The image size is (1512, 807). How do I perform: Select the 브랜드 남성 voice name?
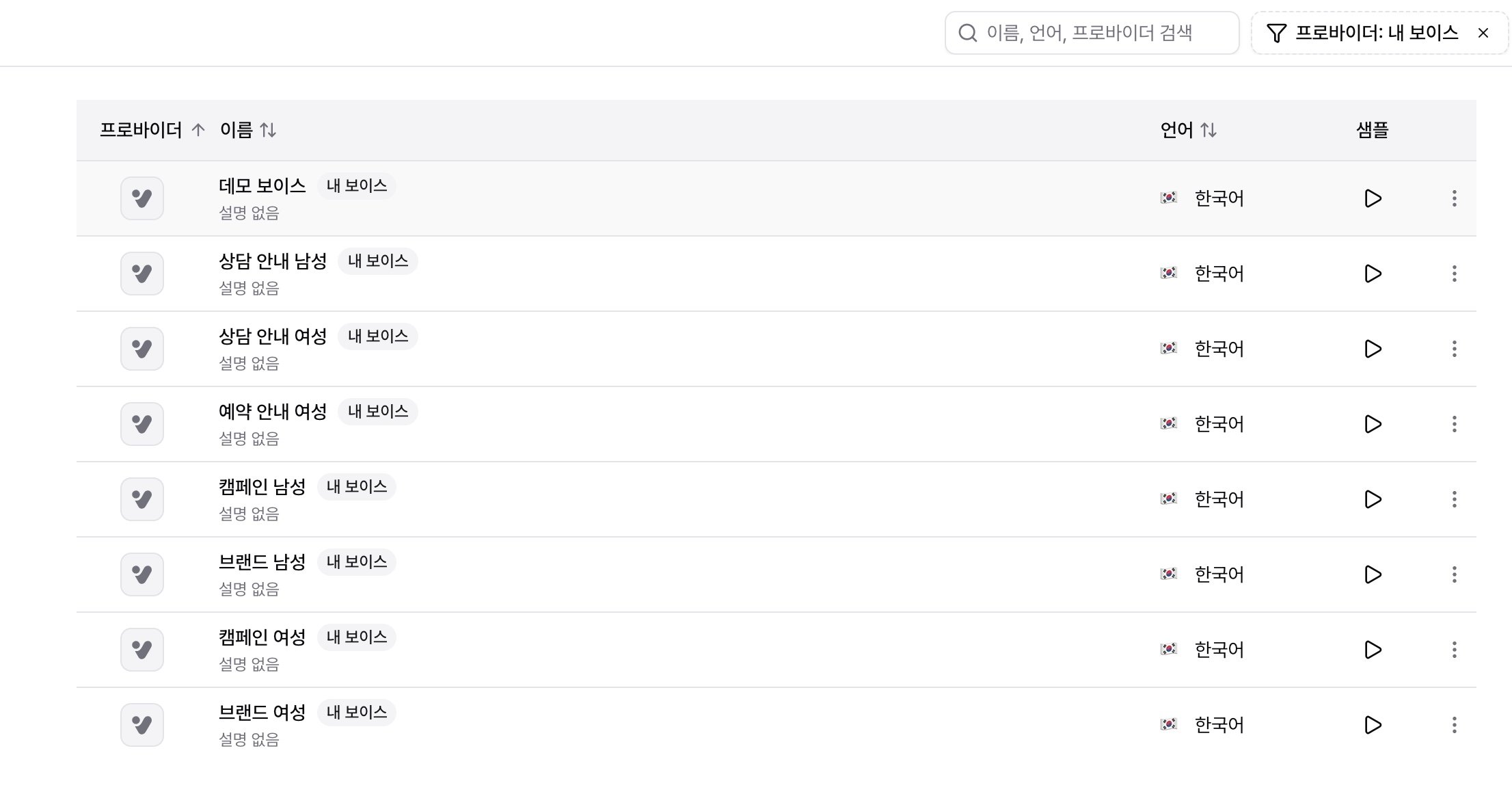click(262, 561)
